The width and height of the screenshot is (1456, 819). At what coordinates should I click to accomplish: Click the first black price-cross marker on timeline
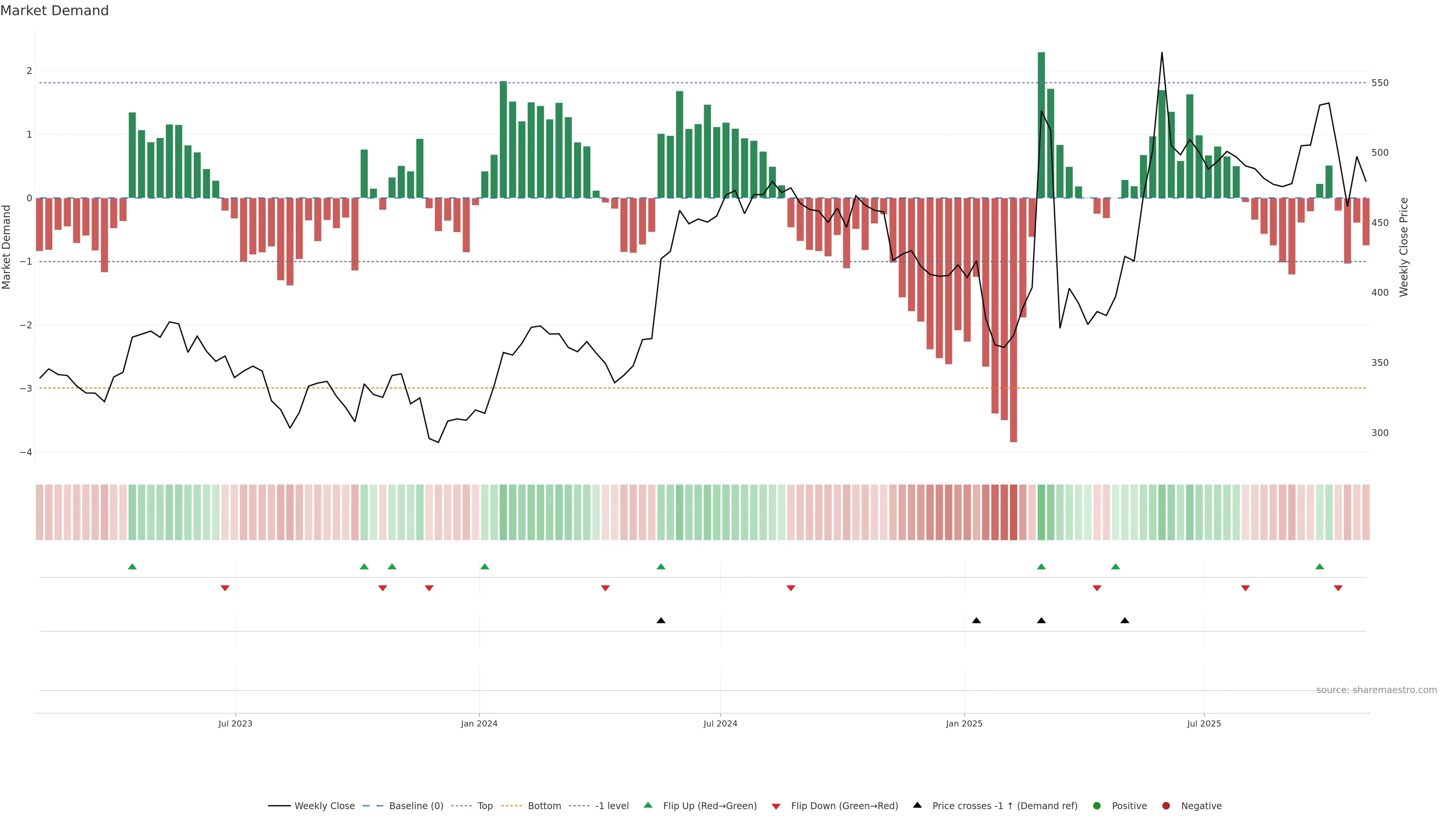point(661,621)
